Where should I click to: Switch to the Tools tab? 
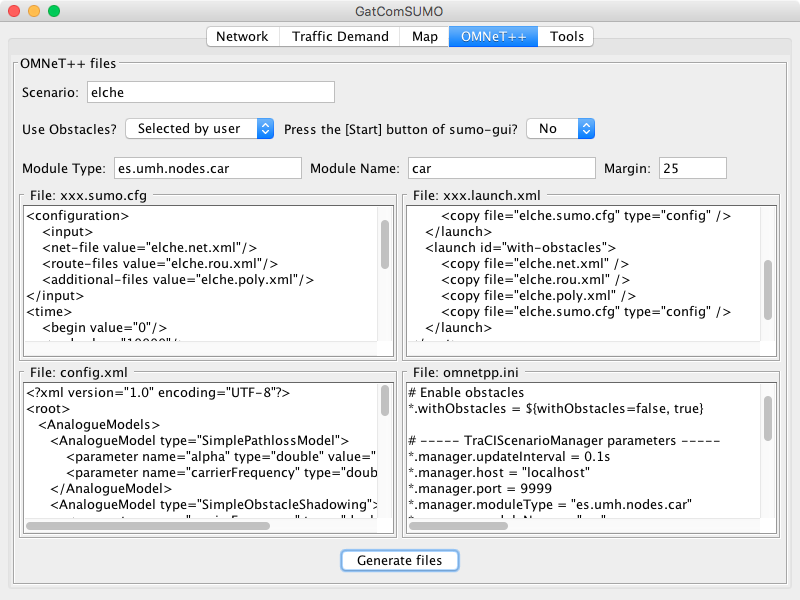(x=566, y=37)
